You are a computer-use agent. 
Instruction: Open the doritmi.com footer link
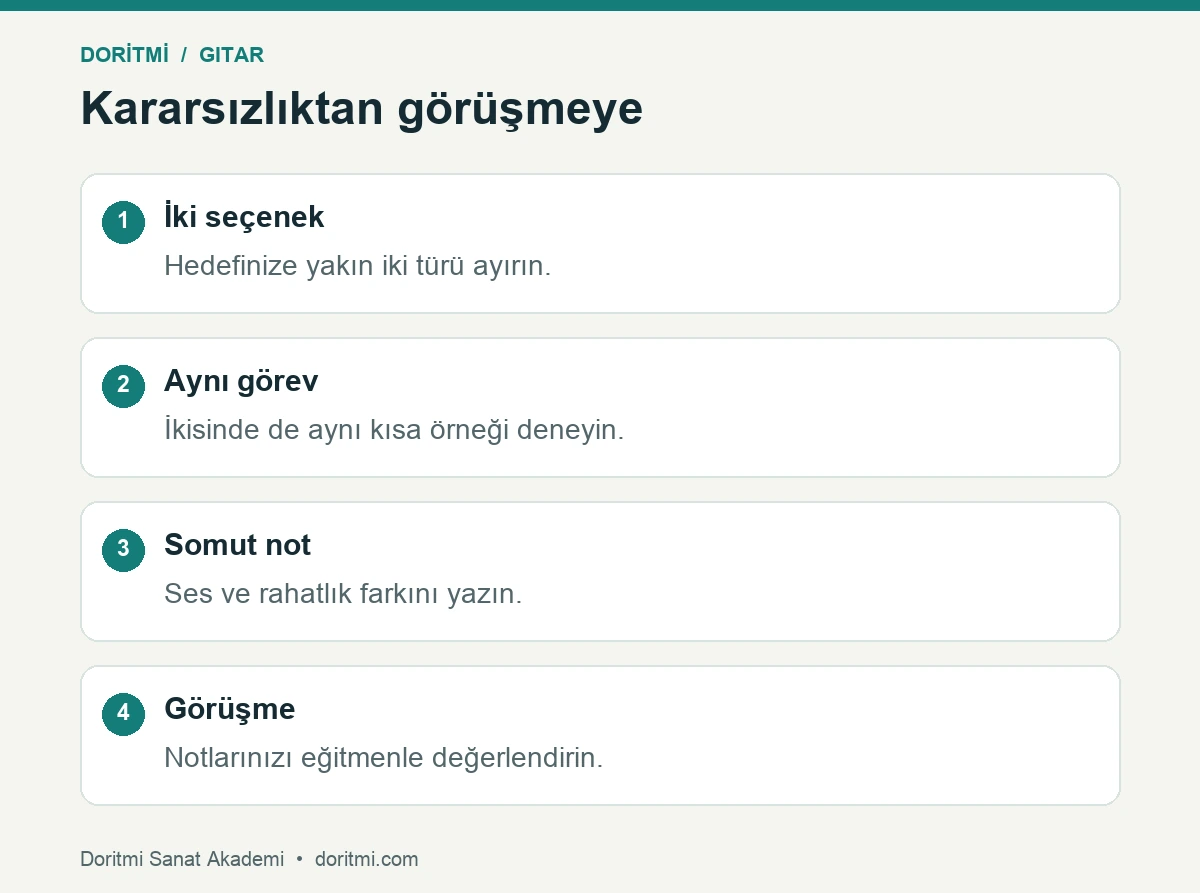366,859
